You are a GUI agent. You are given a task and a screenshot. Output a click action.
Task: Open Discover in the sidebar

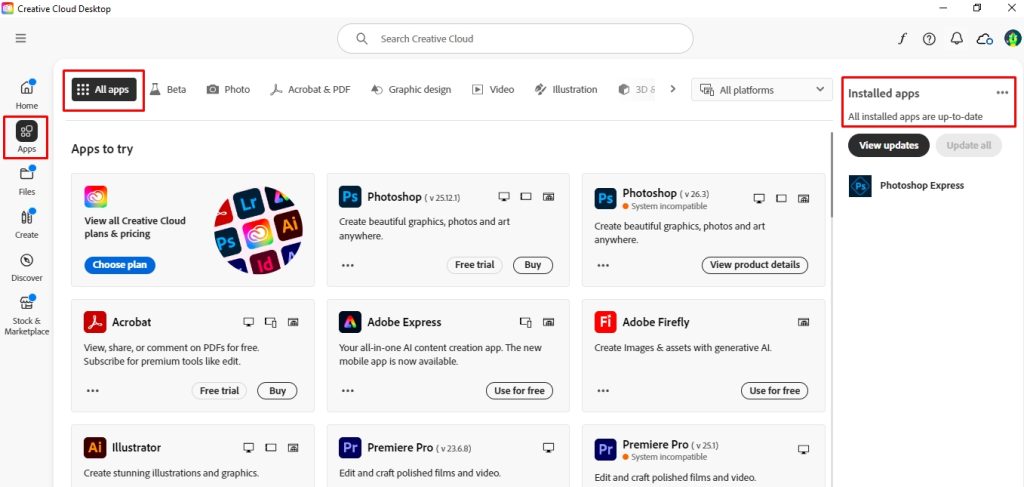[x=27, y=267]
